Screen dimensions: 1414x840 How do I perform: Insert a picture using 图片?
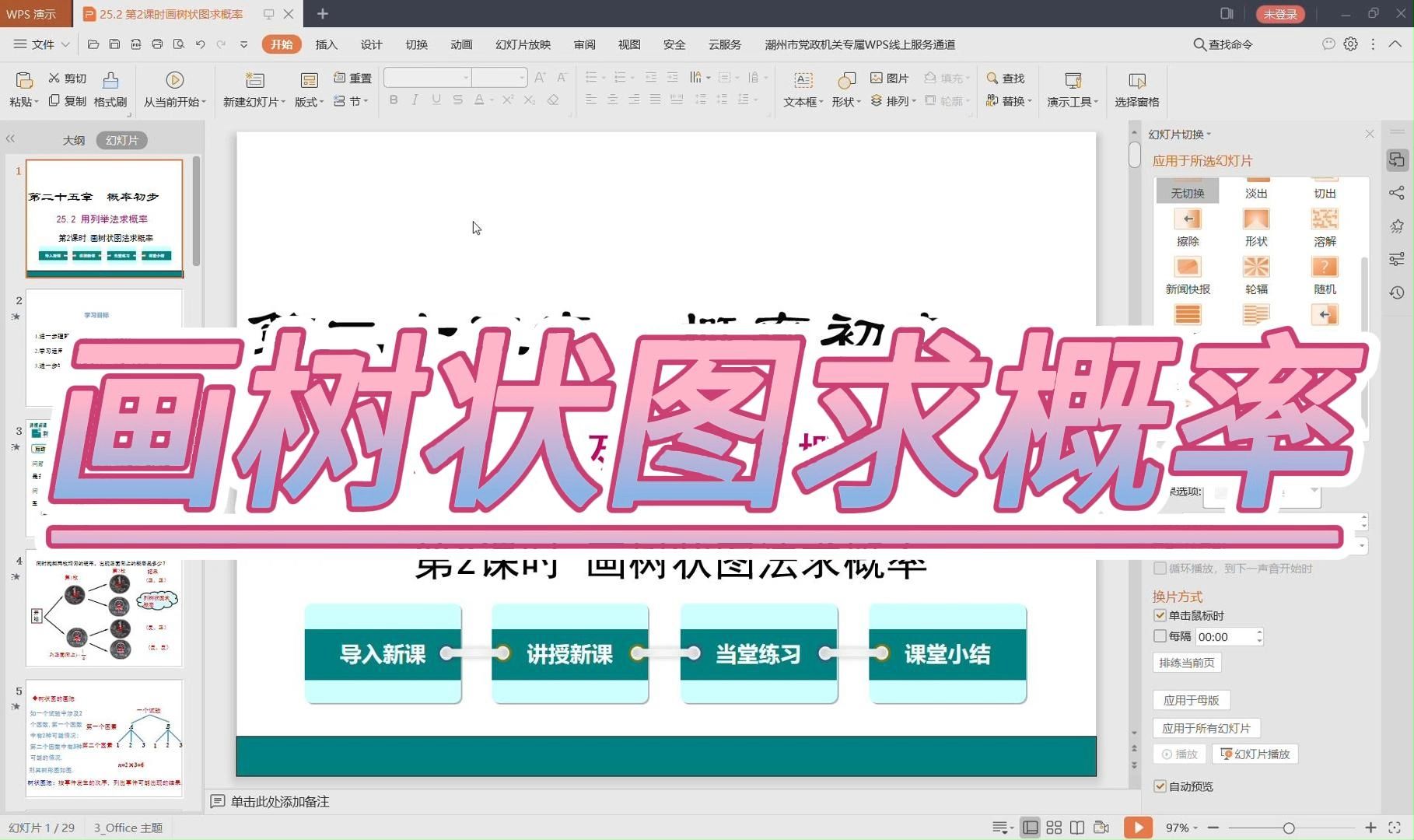pyautogui.click(x=890, y=78)
